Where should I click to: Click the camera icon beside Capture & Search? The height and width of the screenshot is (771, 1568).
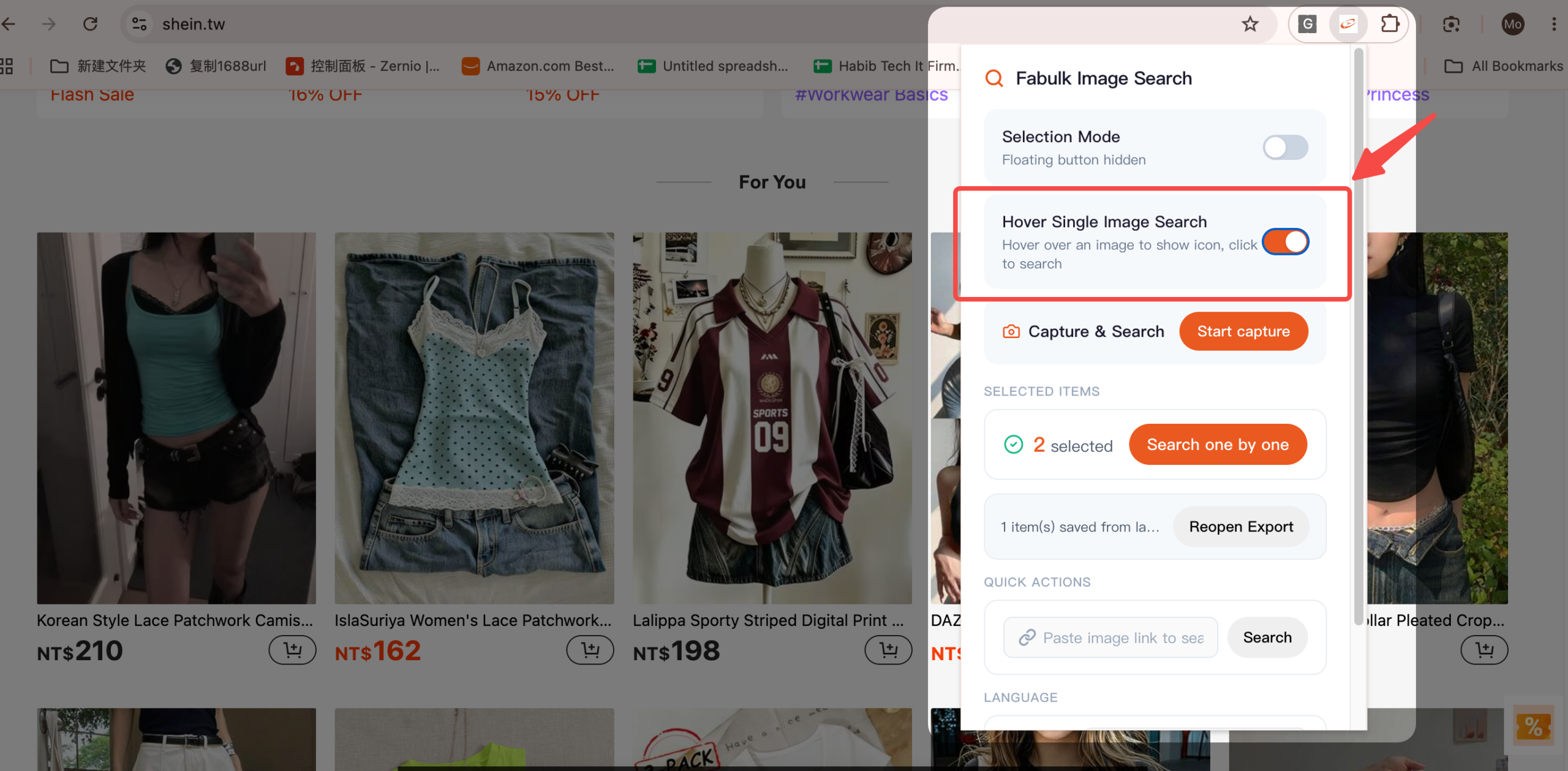1011,331
